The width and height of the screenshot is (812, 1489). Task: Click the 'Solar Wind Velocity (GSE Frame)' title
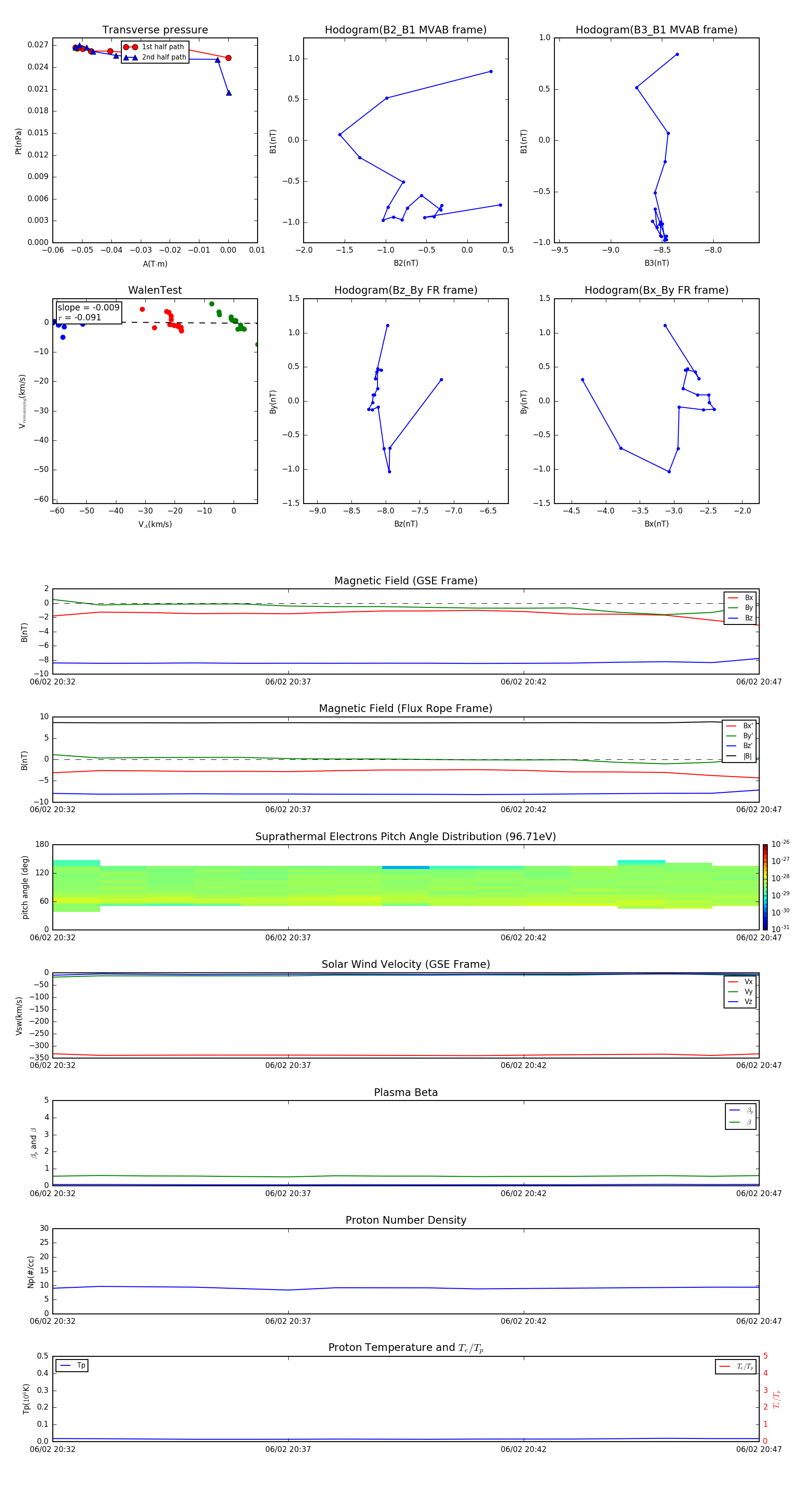pyautogui.click(x=406, y=964)
